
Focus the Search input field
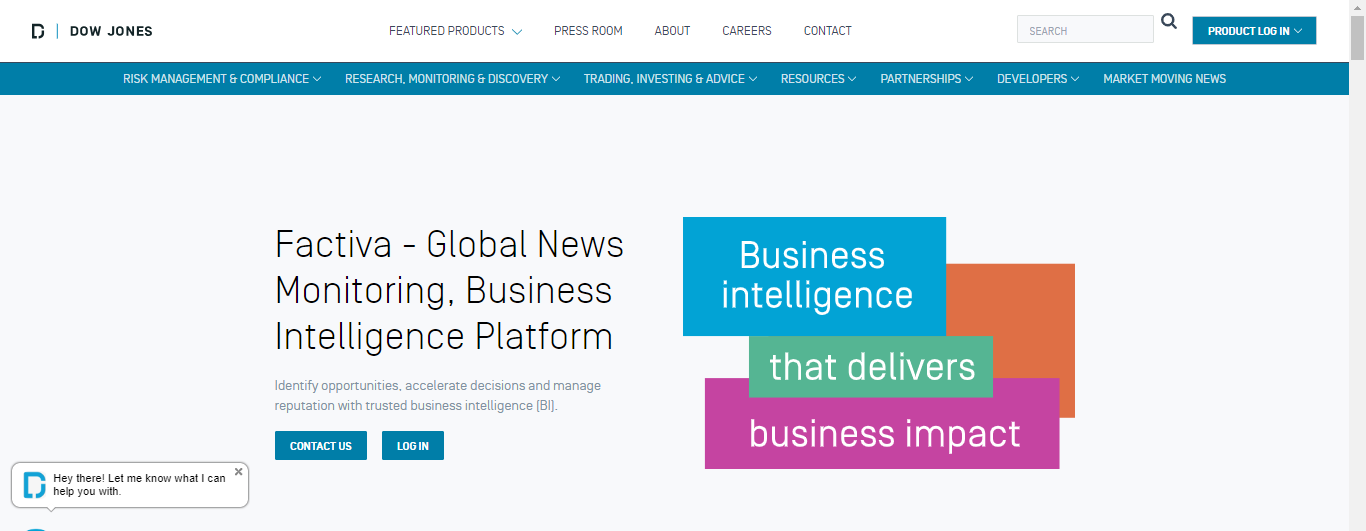point(1085,30)
